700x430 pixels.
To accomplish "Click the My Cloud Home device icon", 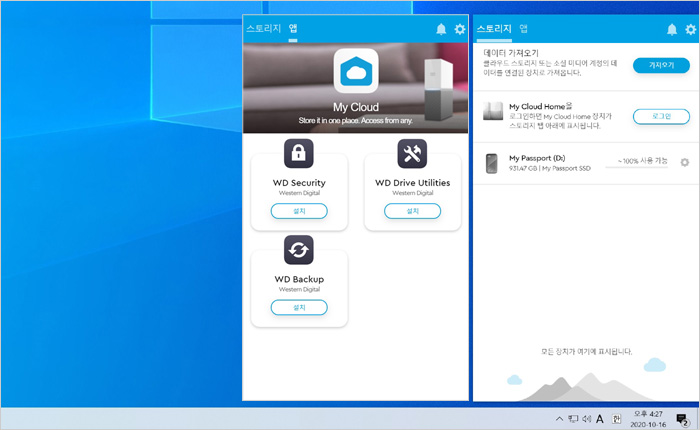I will (x=493, y=111).
